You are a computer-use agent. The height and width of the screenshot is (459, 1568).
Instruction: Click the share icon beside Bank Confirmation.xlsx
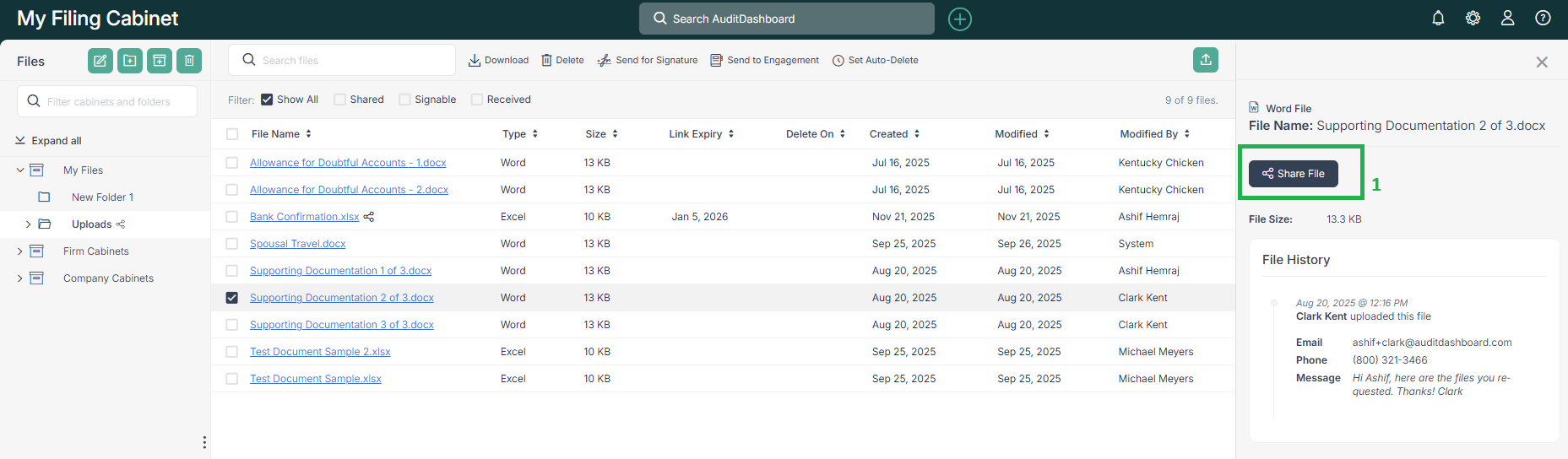point(369,217)
